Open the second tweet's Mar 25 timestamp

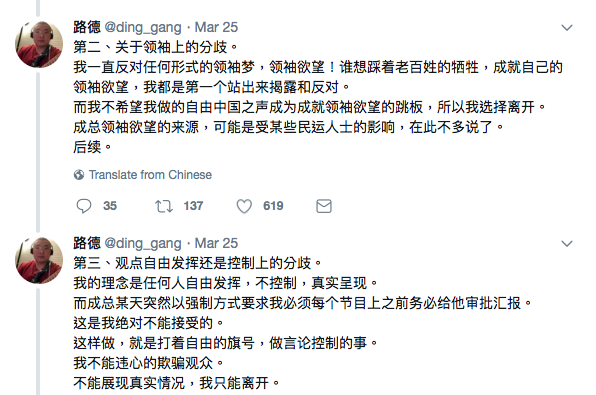(x=216, y=243)
